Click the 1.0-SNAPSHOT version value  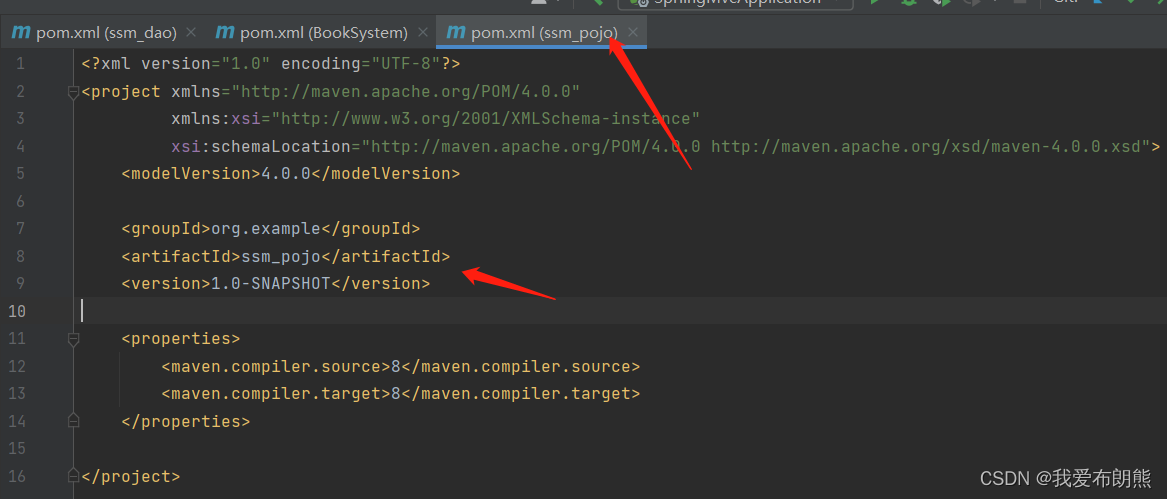(x=271, y=284)
